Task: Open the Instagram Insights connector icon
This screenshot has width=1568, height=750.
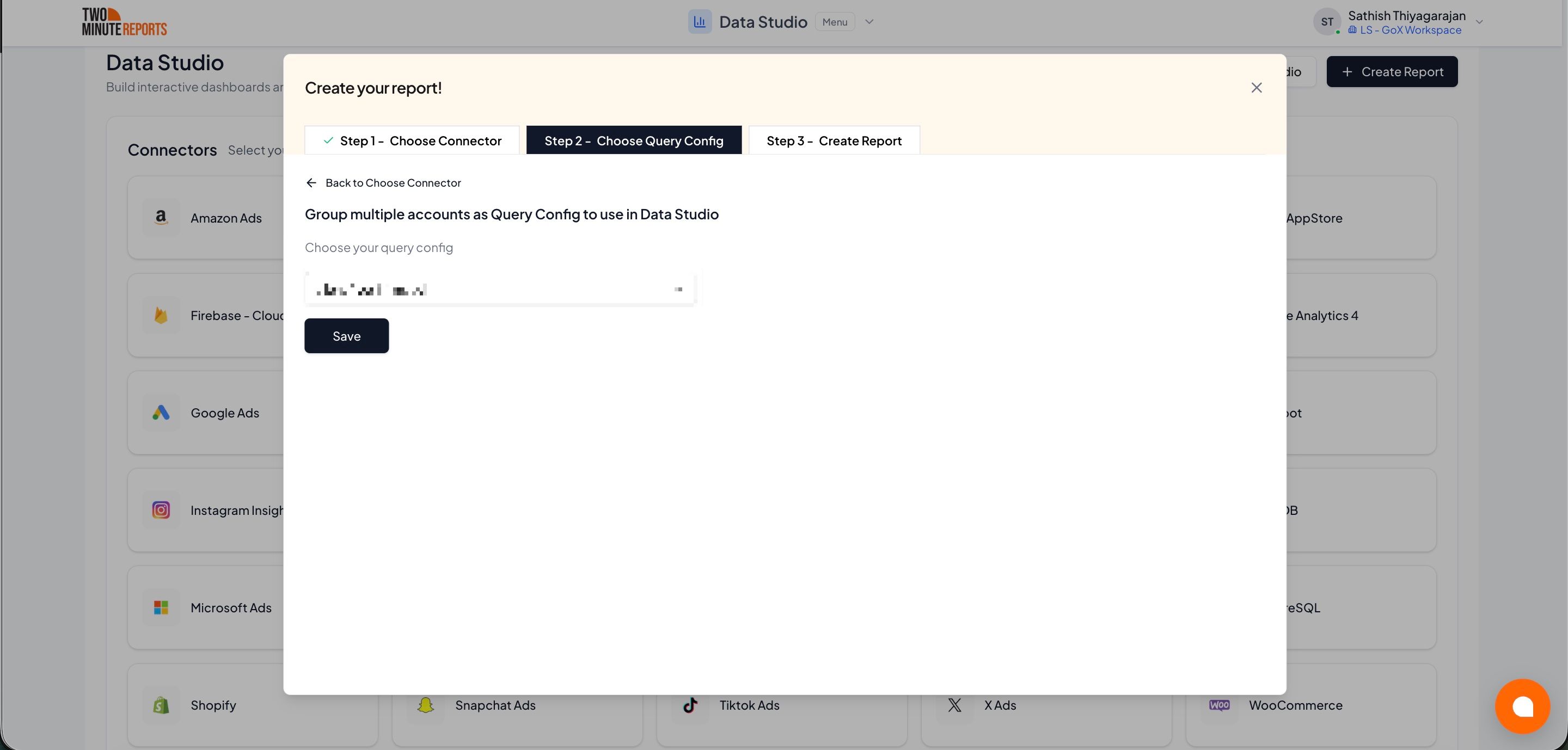Action: (161, 510)
